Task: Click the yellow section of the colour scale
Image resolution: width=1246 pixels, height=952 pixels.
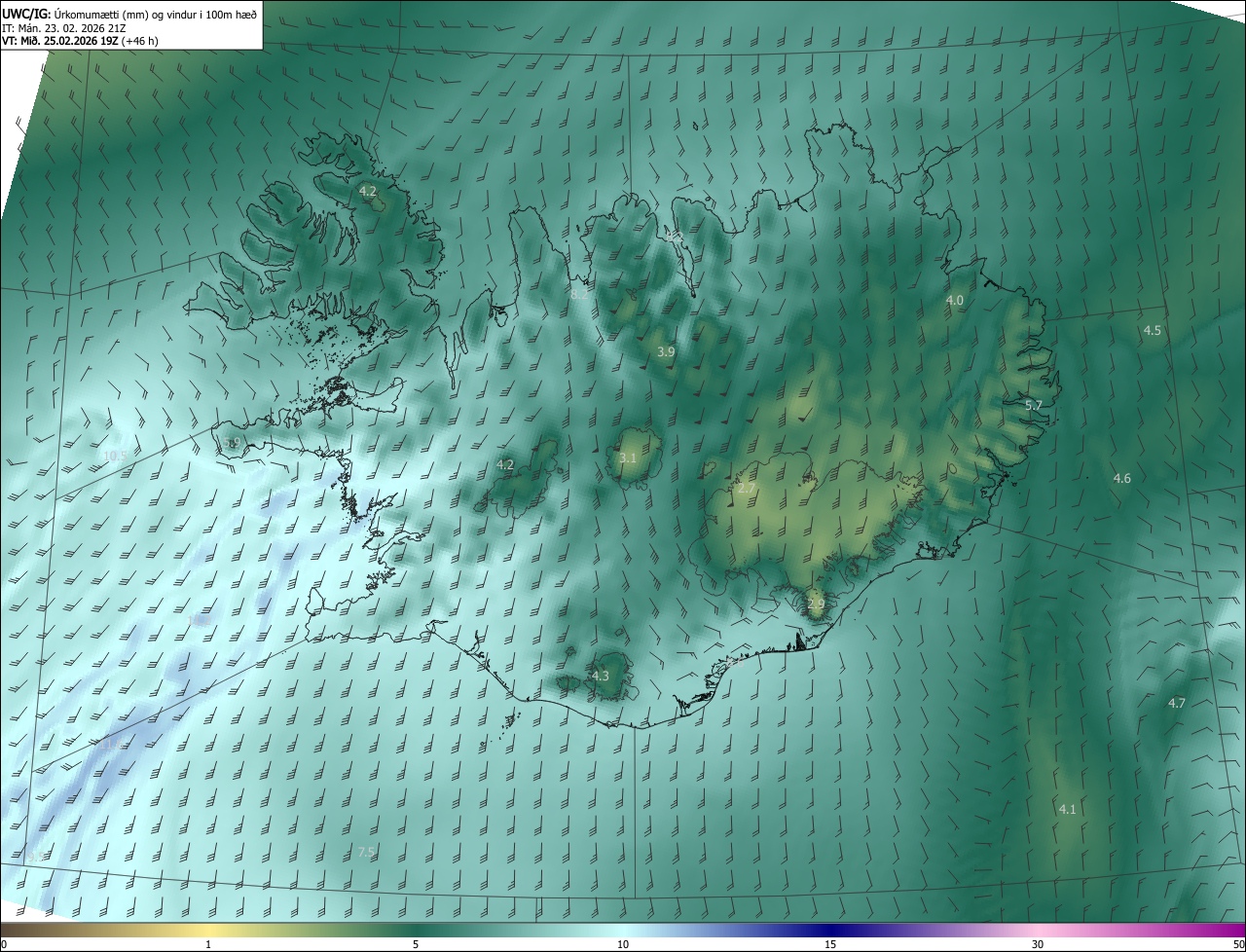Action: (x=208, y=931)
